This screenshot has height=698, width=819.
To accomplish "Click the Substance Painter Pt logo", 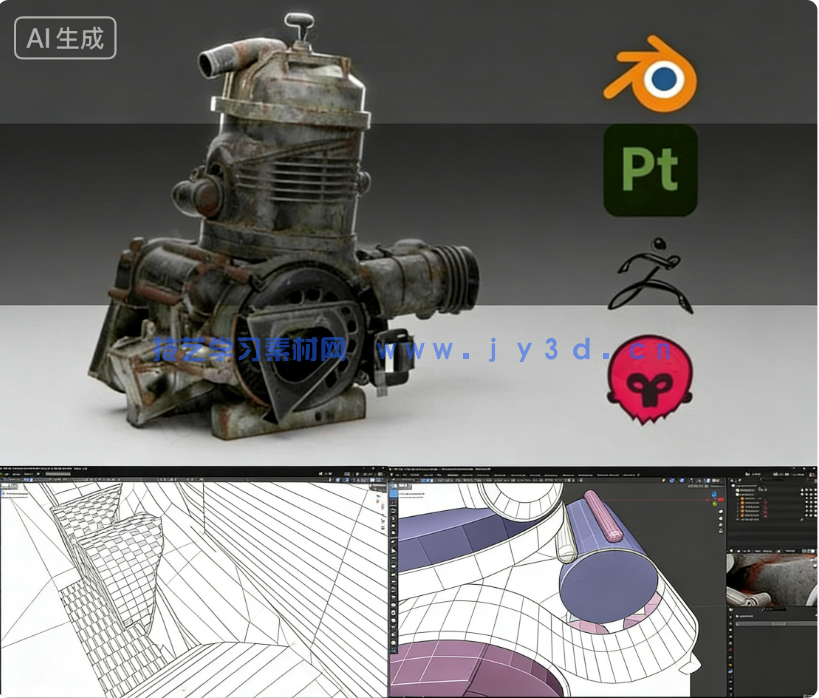I will pos(649,169).
